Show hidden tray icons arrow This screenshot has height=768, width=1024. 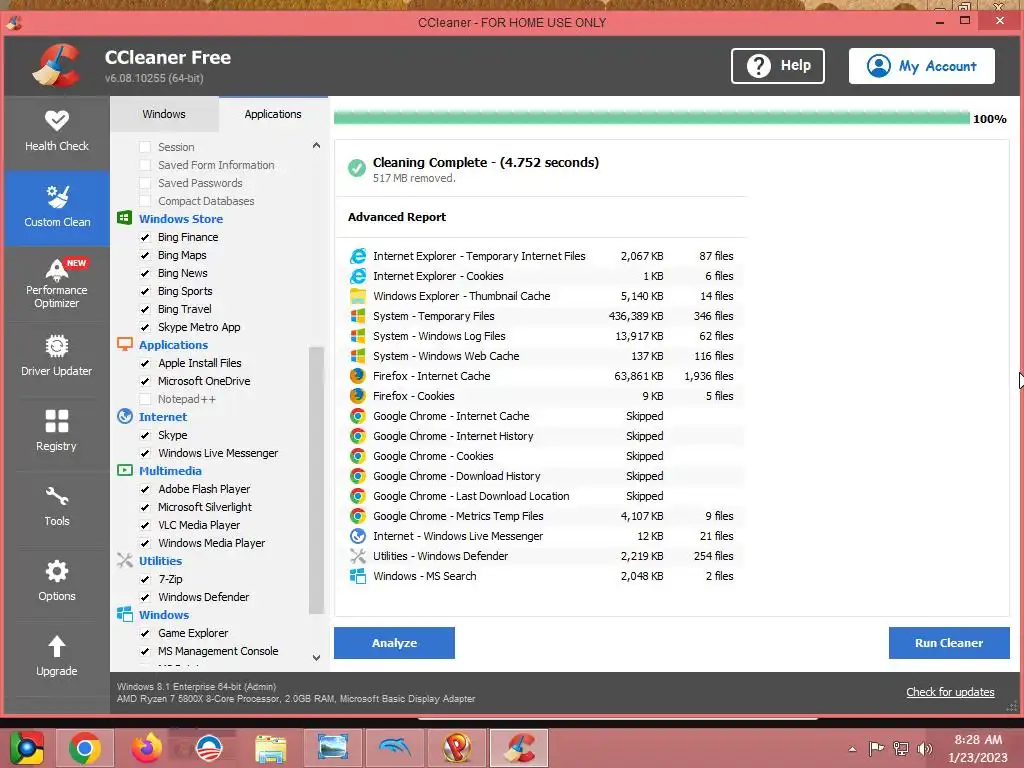point(852,749)
